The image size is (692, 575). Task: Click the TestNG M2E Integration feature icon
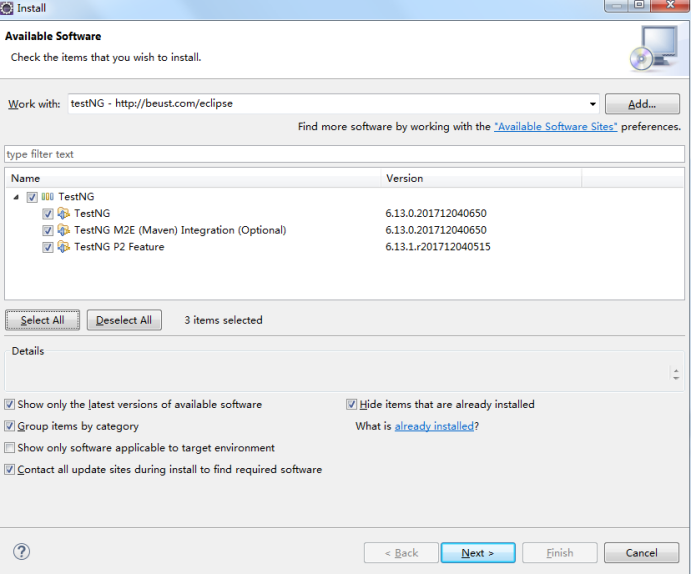64,230
